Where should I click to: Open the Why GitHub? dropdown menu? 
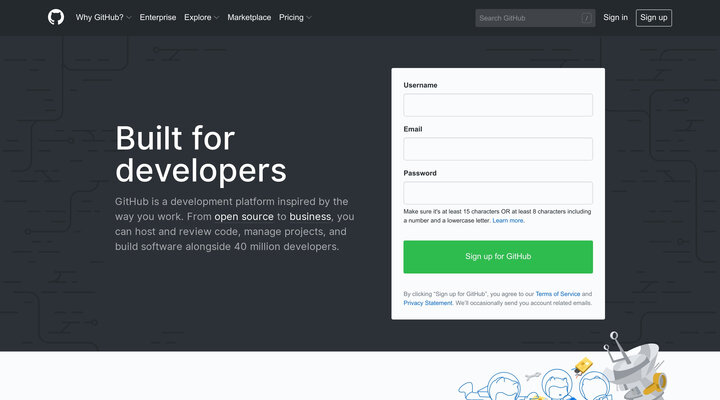[x=103, y=17]
